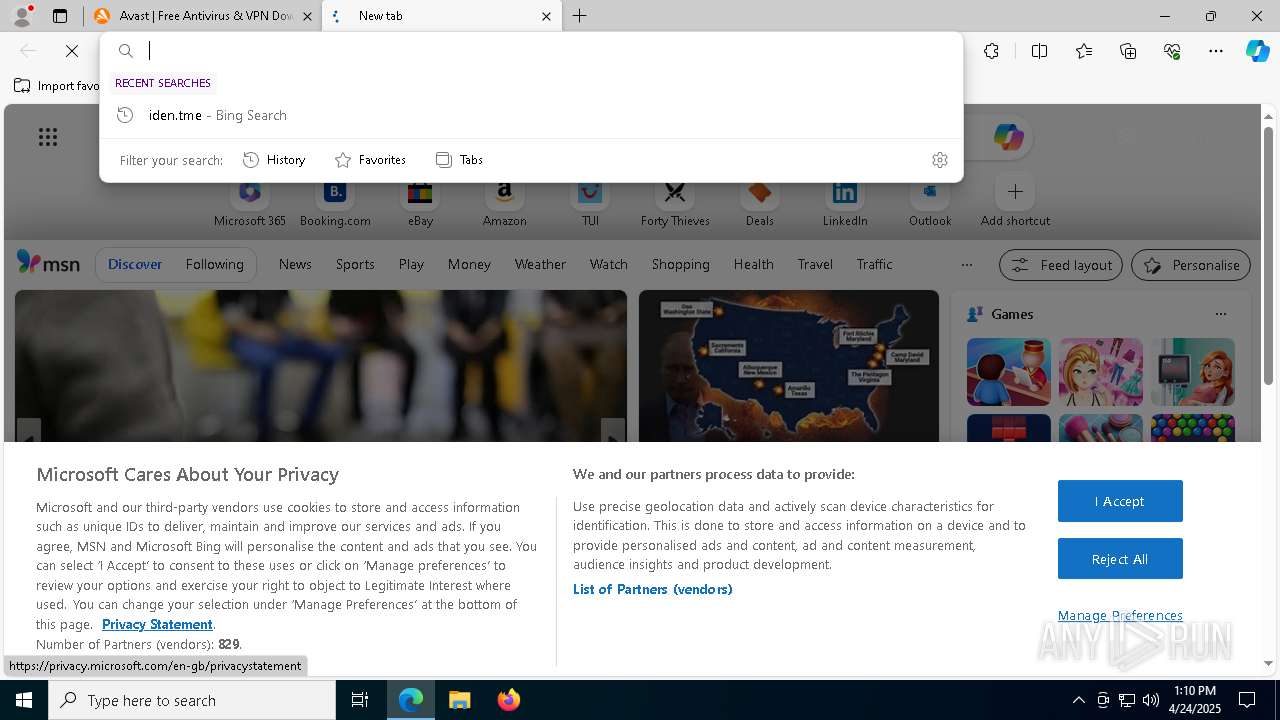The height and width of the screenshot is (720, 1280).
Task: Open the Collections icon
Action: [1128, 51]
